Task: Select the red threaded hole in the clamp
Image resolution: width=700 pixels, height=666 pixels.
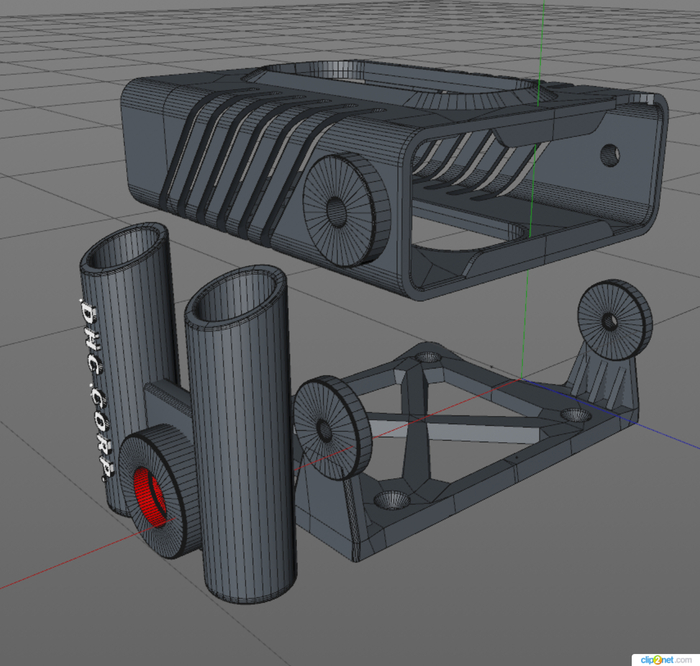Action: (x=149, y=490)
